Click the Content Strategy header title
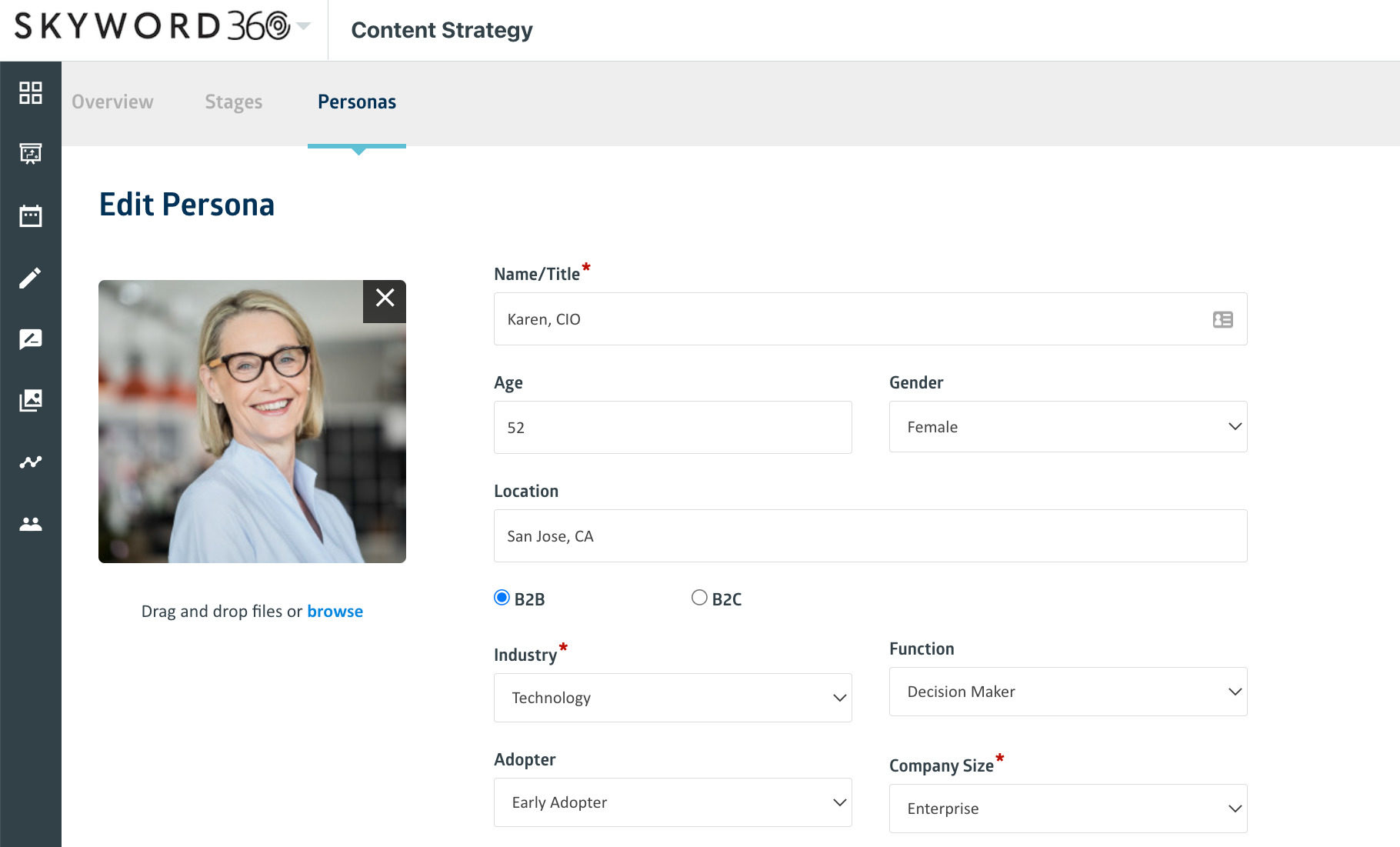Viewport: 1400px width, 847px height. click(x=442, y=30)
